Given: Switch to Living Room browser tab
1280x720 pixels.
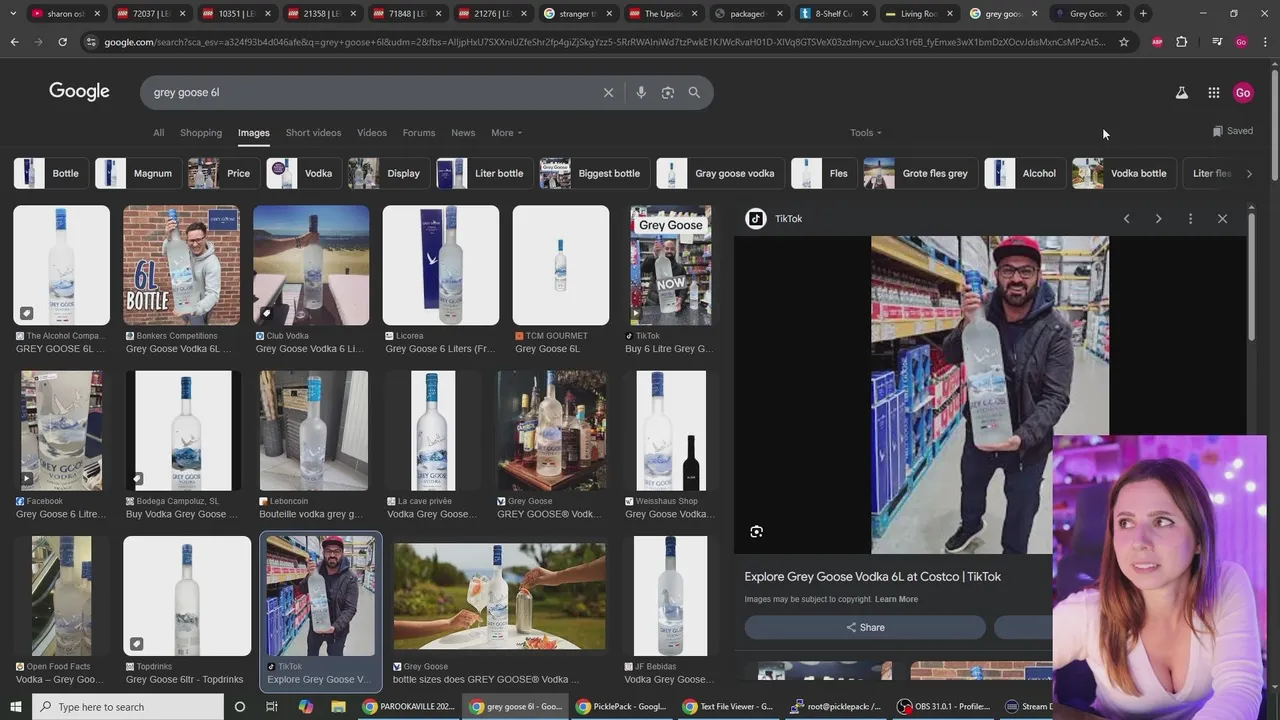Looking at the screenshot, I should click(x=918, y=14).
